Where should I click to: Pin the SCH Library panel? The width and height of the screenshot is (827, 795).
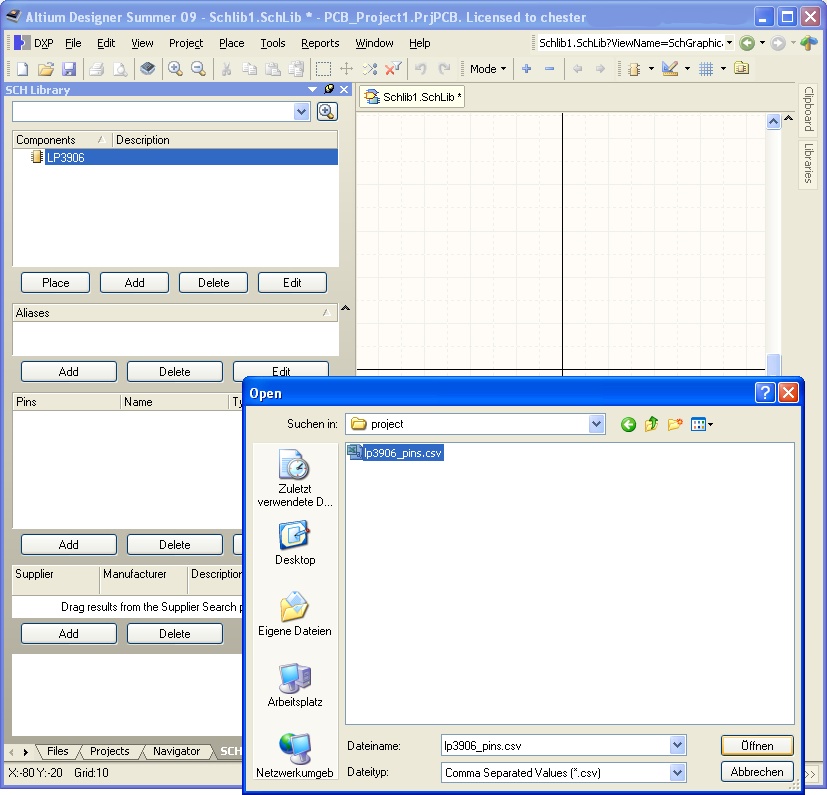[329, 89]
